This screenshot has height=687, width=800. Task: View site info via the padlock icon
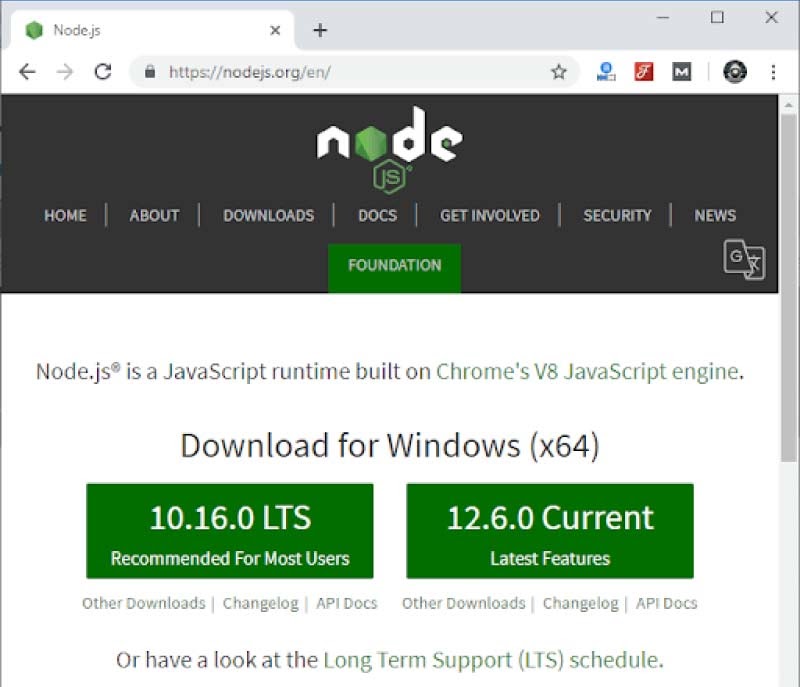(x=149, y=72)
